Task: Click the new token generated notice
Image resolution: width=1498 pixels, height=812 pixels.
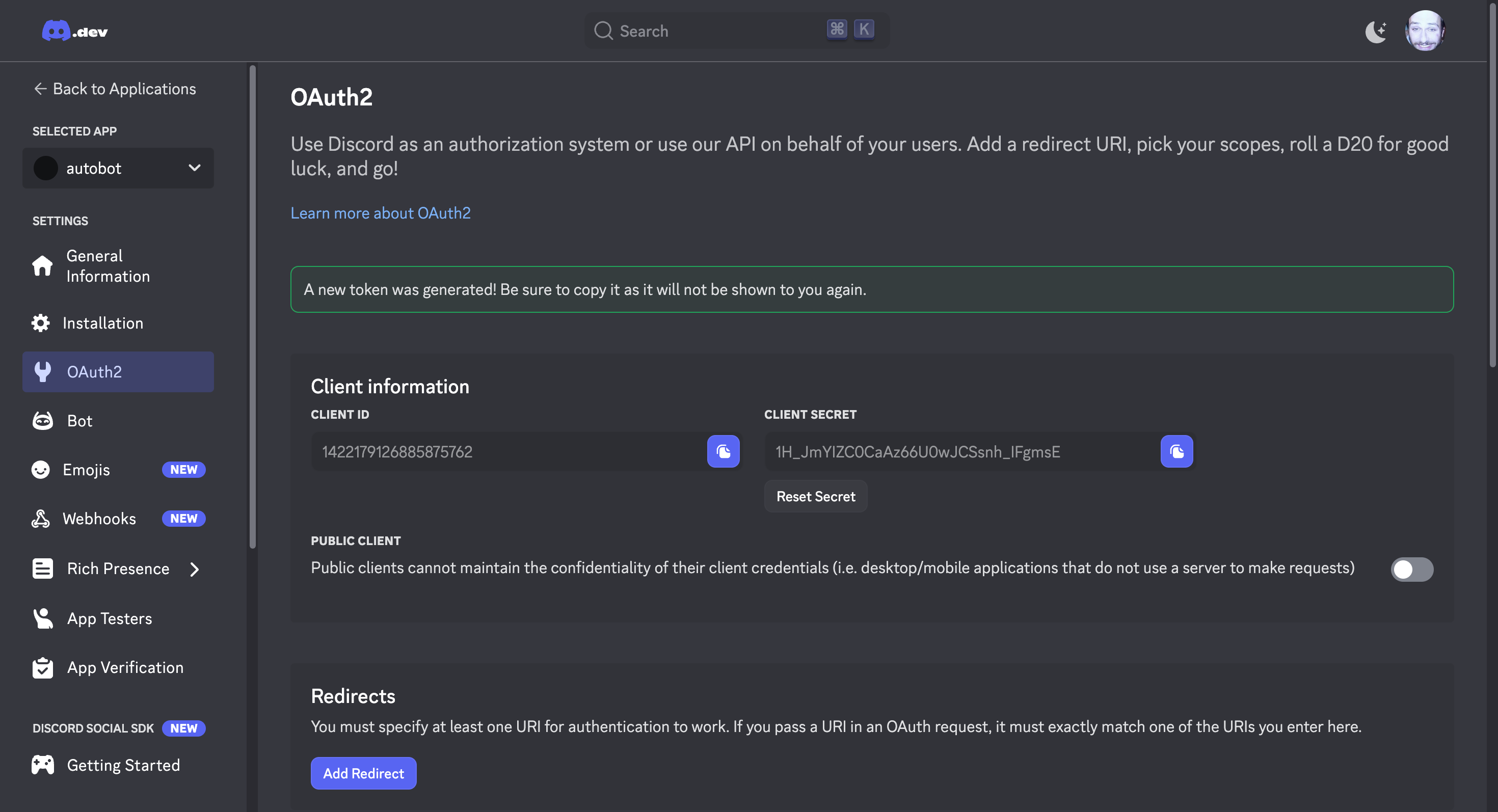Action: click(872, 289)
